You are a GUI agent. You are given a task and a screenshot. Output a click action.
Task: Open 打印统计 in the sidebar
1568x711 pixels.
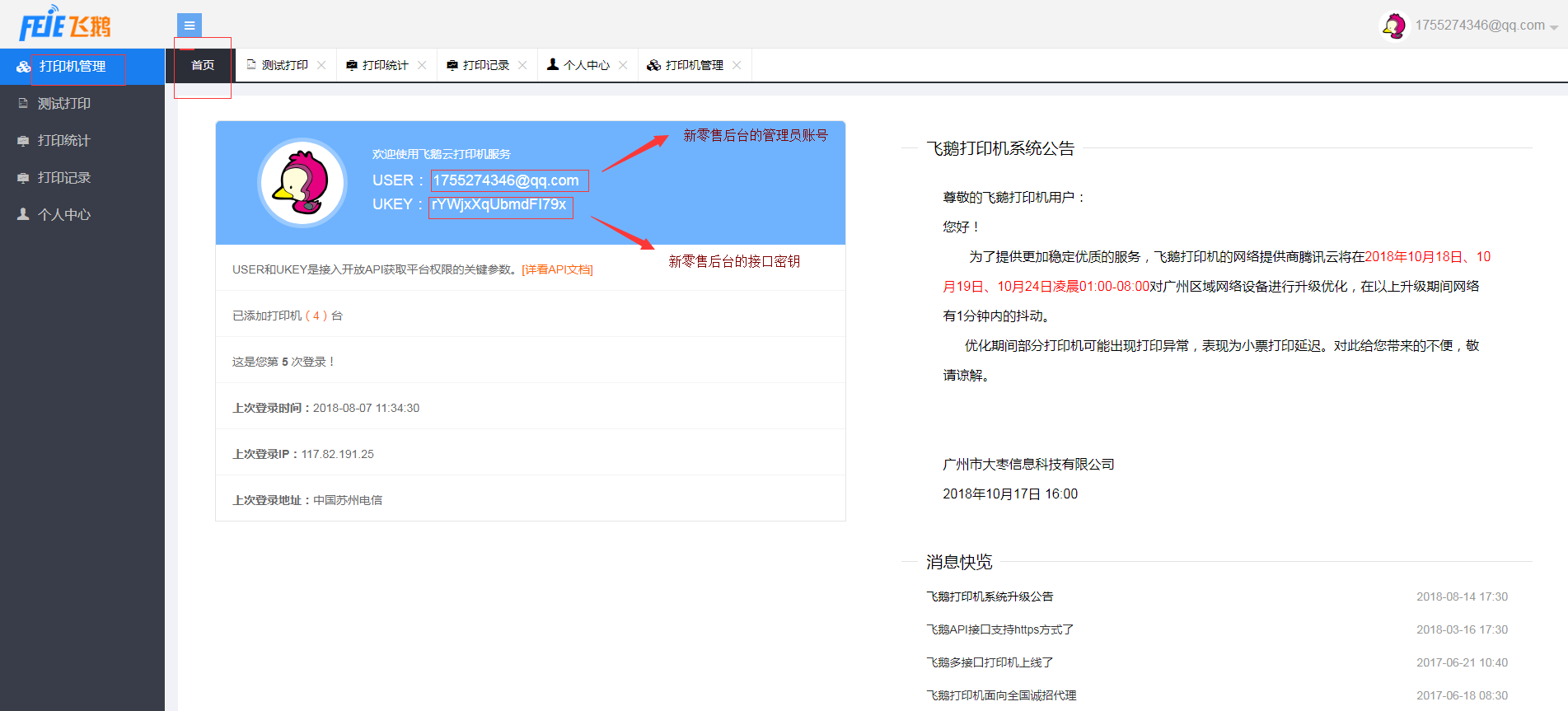coord(82,141)
